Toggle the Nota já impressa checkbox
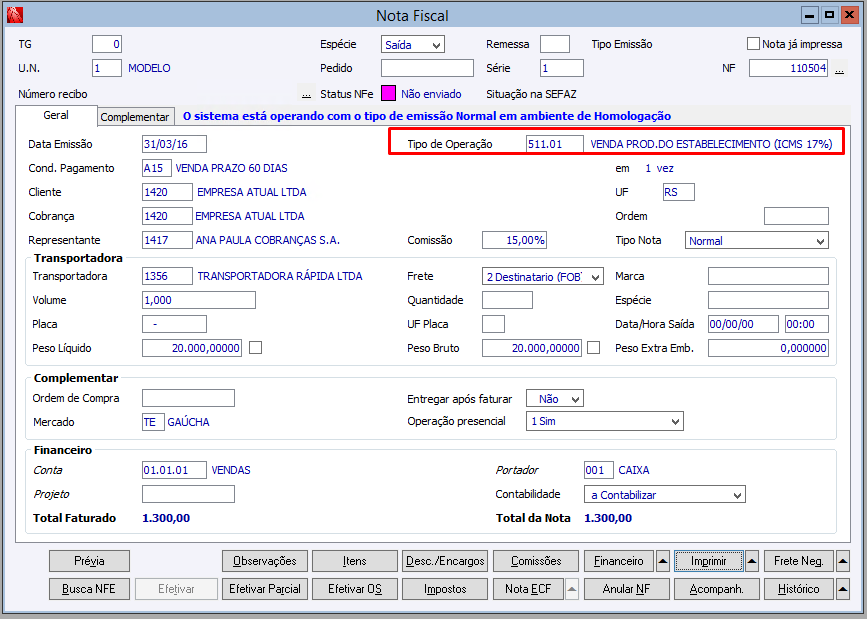The height and width of the screenshot is (619, 867). pyautogui.click(x=753, y=44)
